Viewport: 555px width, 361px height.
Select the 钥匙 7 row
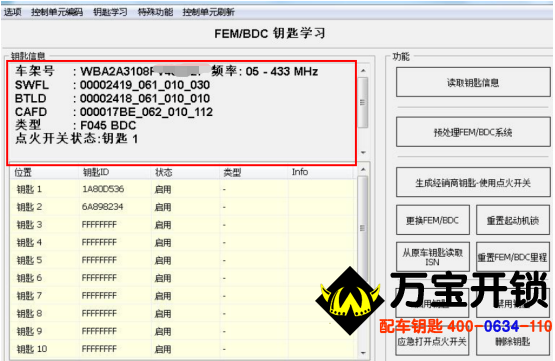click(183, 296)
